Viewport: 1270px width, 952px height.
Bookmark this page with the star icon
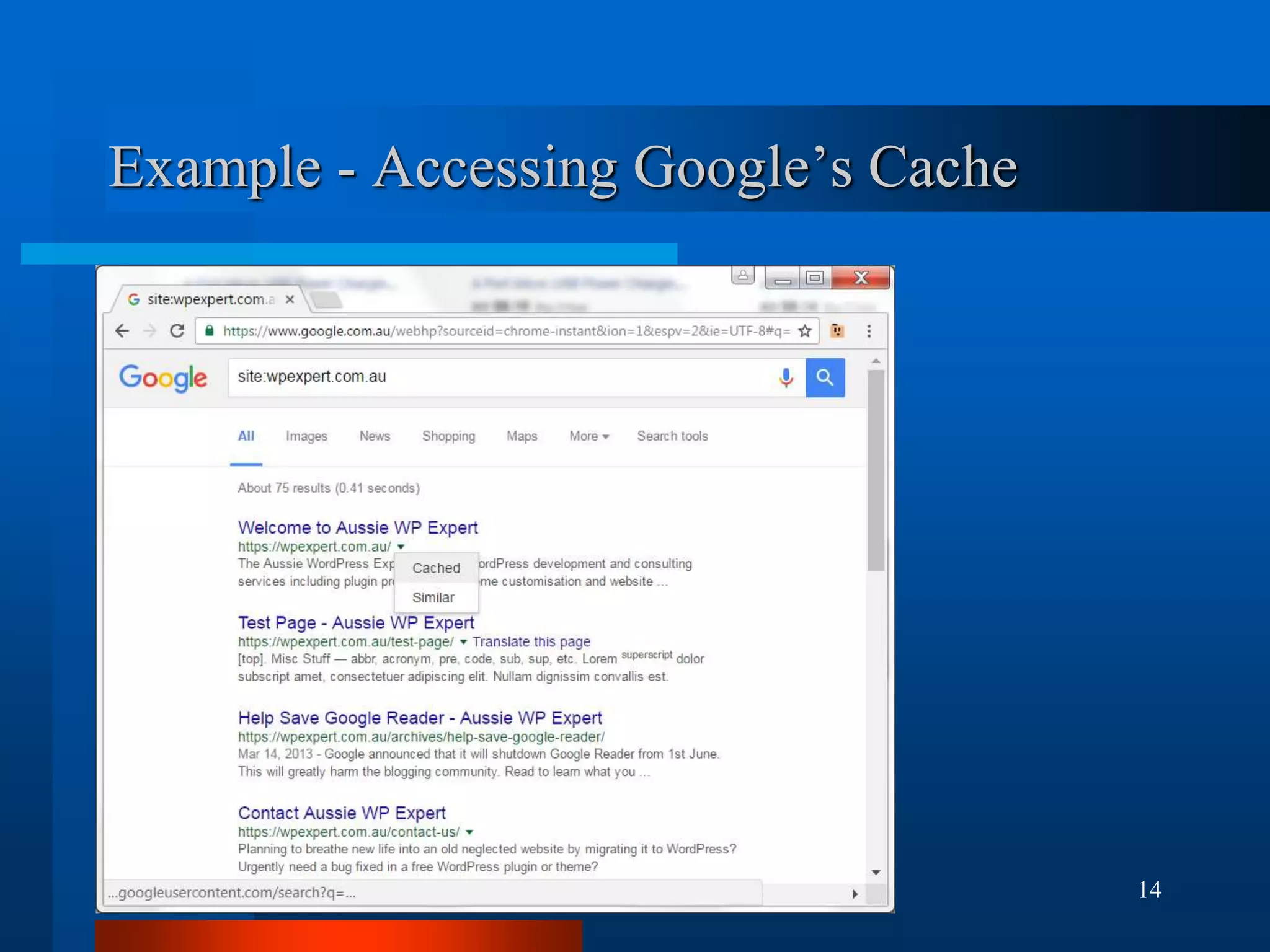click(805, 331)
